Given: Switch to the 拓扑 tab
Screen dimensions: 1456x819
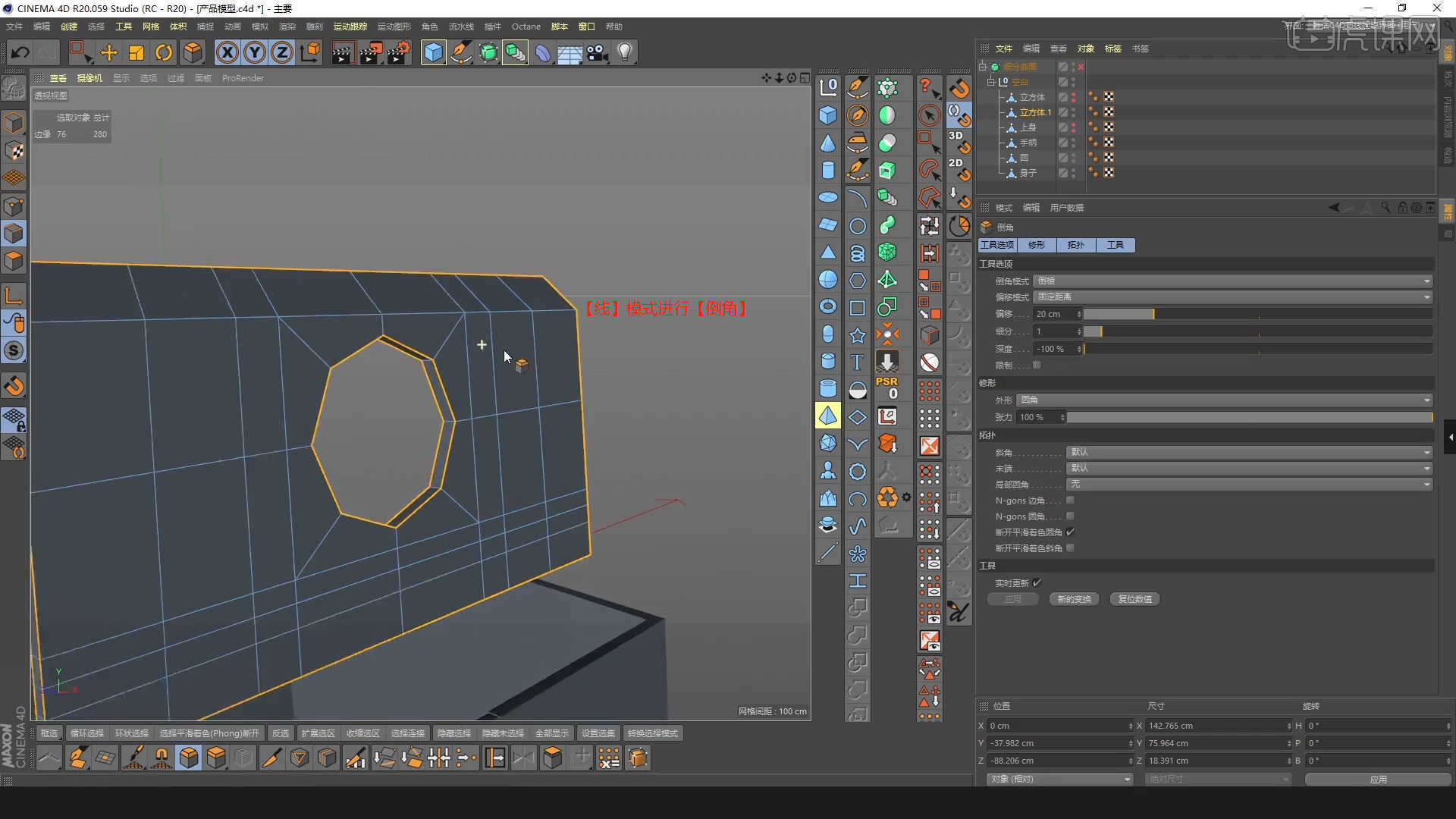Looking at the screenshot, I should pyautogui.click(x=1076, y=245).
